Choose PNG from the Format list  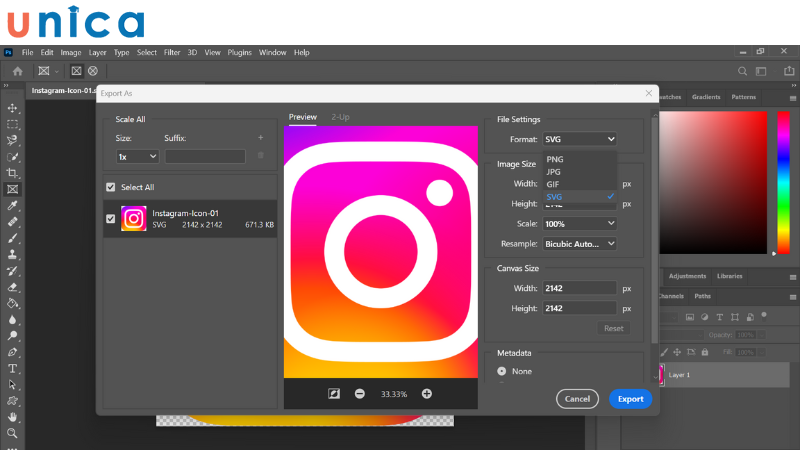(555, 159)
